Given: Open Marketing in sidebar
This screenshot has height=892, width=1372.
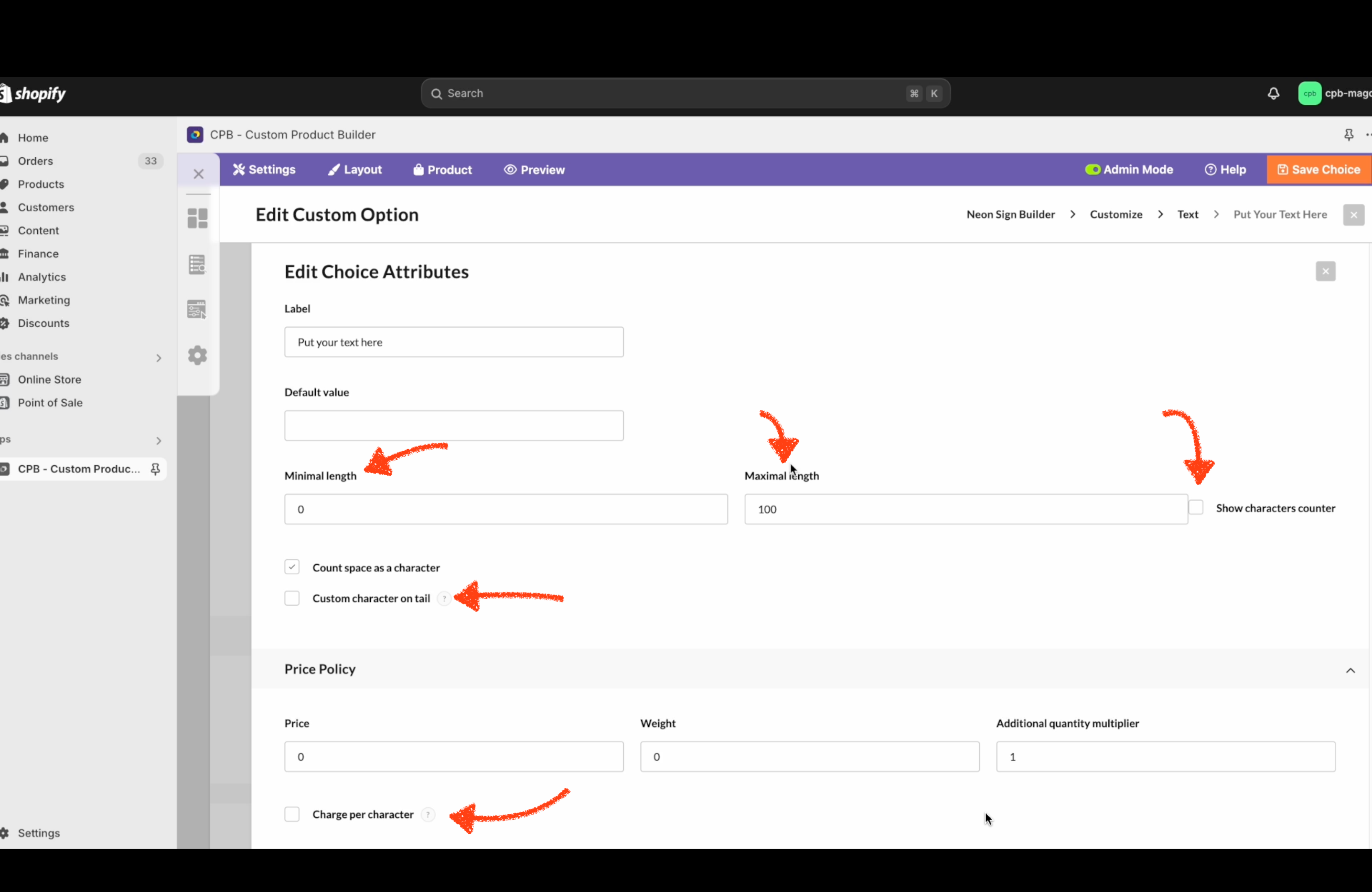Looking at the screenshot, I should 44,300.
